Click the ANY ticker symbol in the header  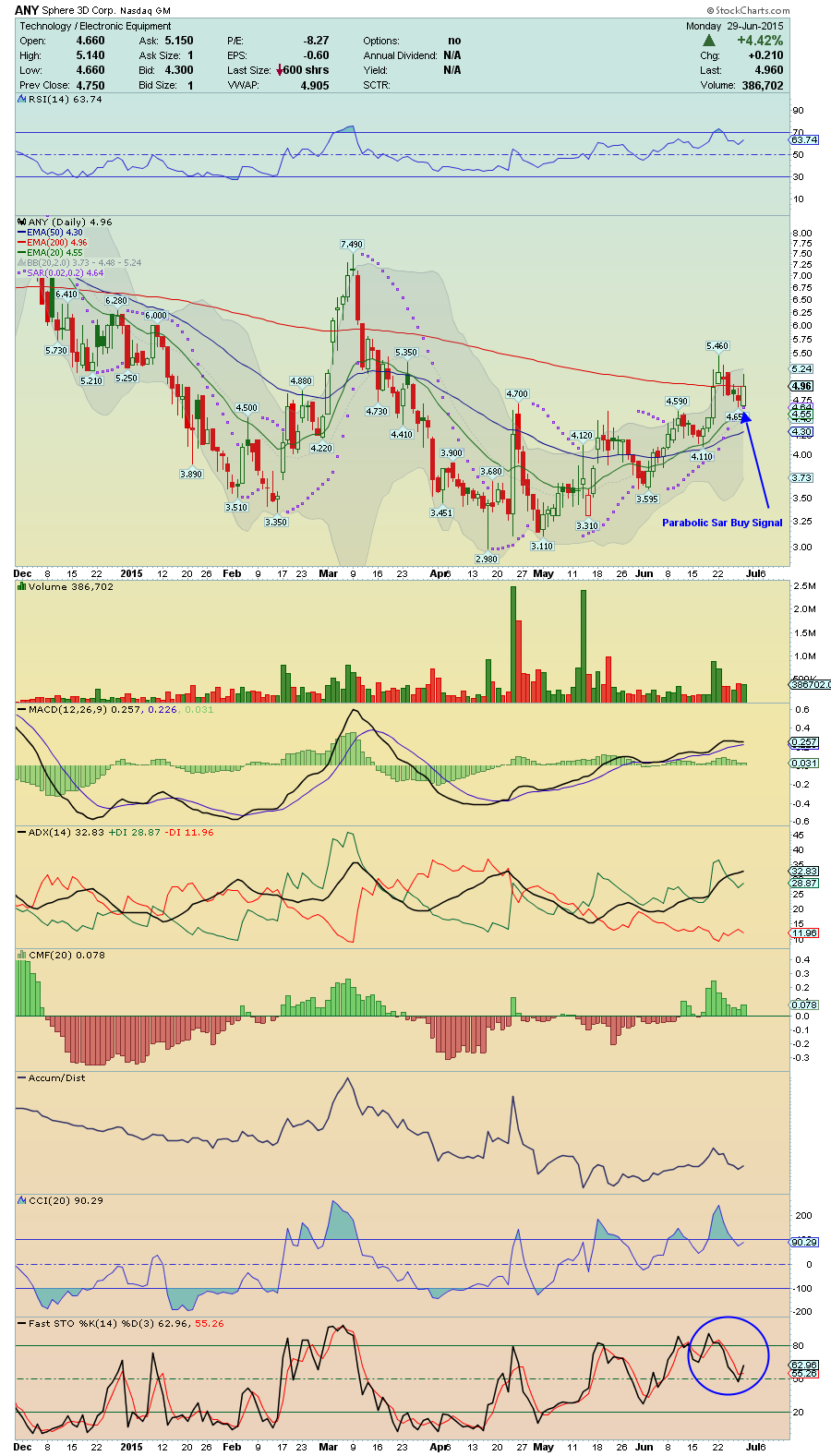click(27, 11)
